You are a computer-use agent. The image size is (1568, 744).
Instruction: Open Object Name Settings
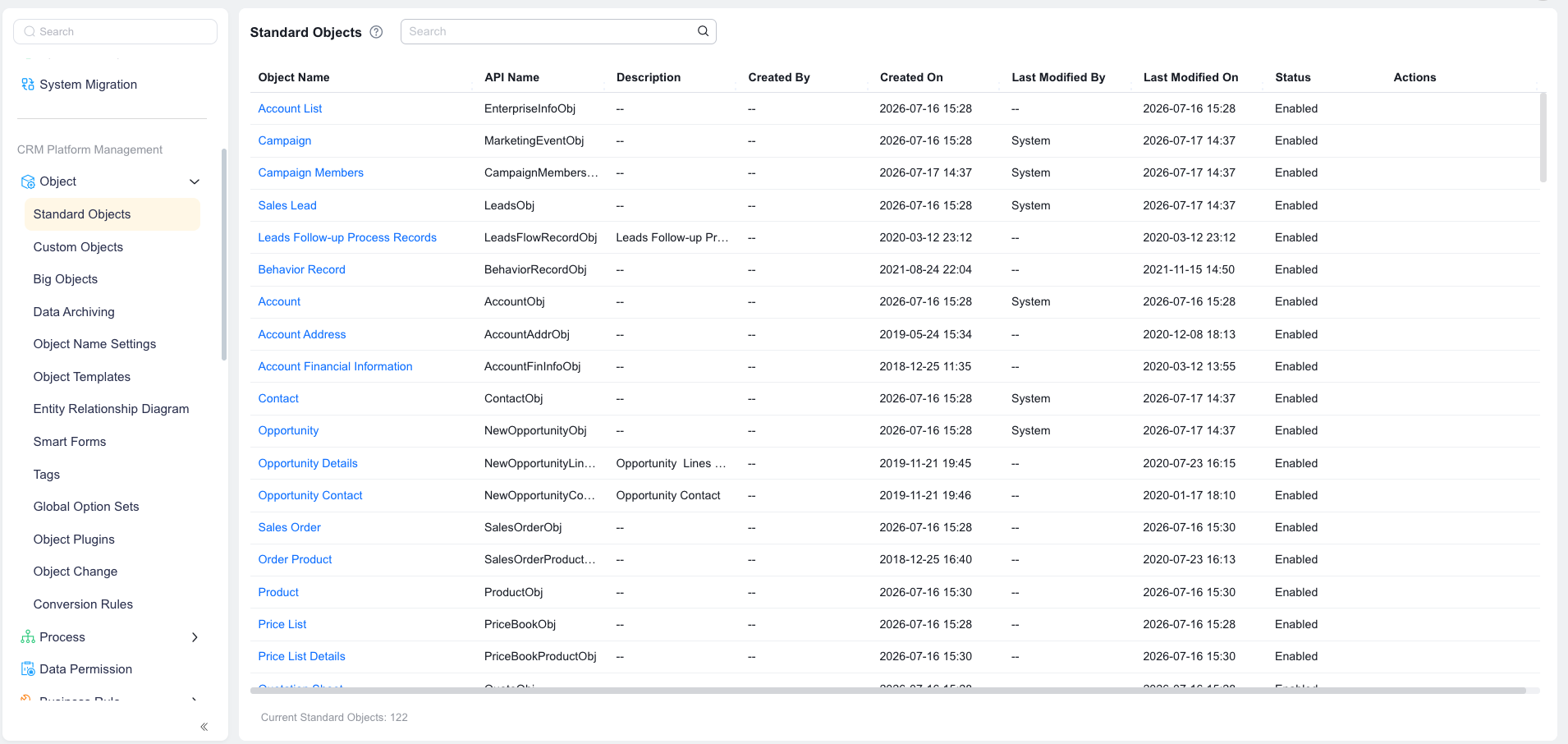click(94, 344)
